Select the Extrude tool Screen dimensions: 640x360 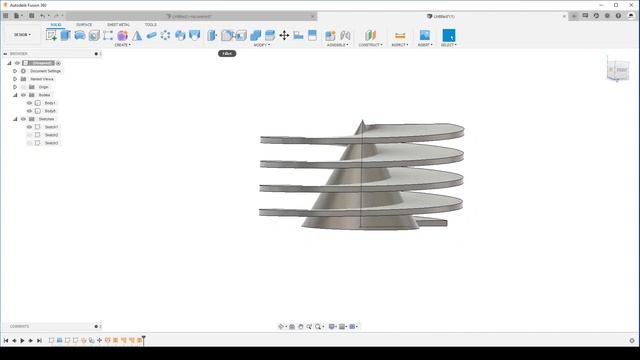pyautogui.click(x=65, y=36)
